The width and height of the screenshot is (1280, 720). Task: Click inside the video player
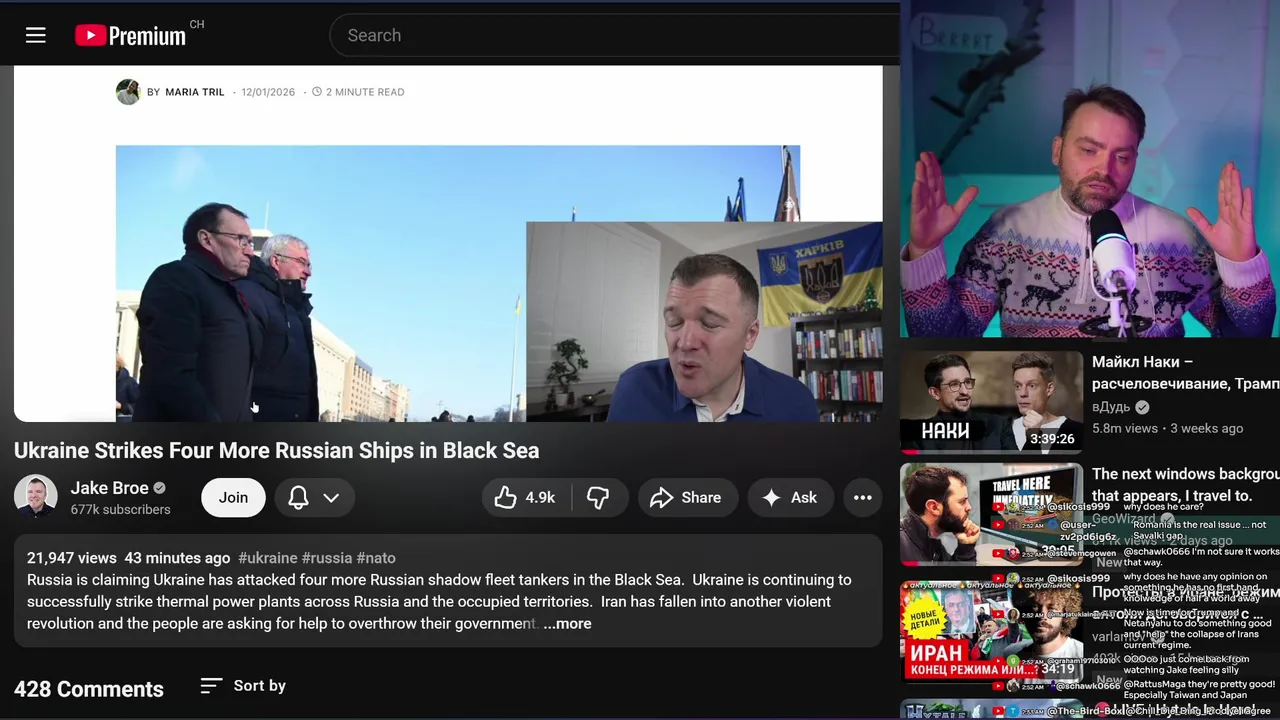(448, 243)
